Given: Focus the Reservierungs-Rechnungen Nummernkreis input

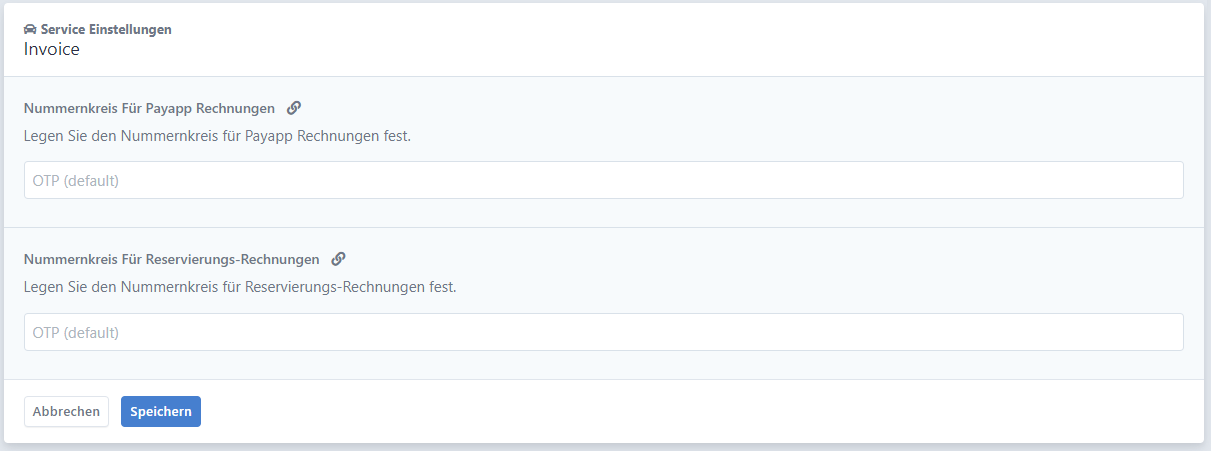Looking at the screenshot, I should 604,332.
